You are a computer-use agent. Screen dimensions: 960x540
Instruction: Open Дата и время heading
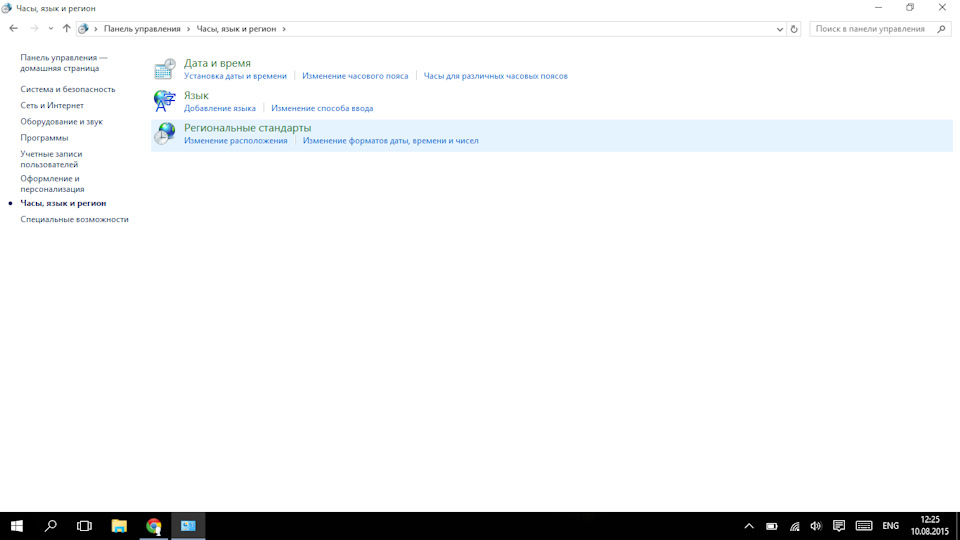tap(217, 63)
